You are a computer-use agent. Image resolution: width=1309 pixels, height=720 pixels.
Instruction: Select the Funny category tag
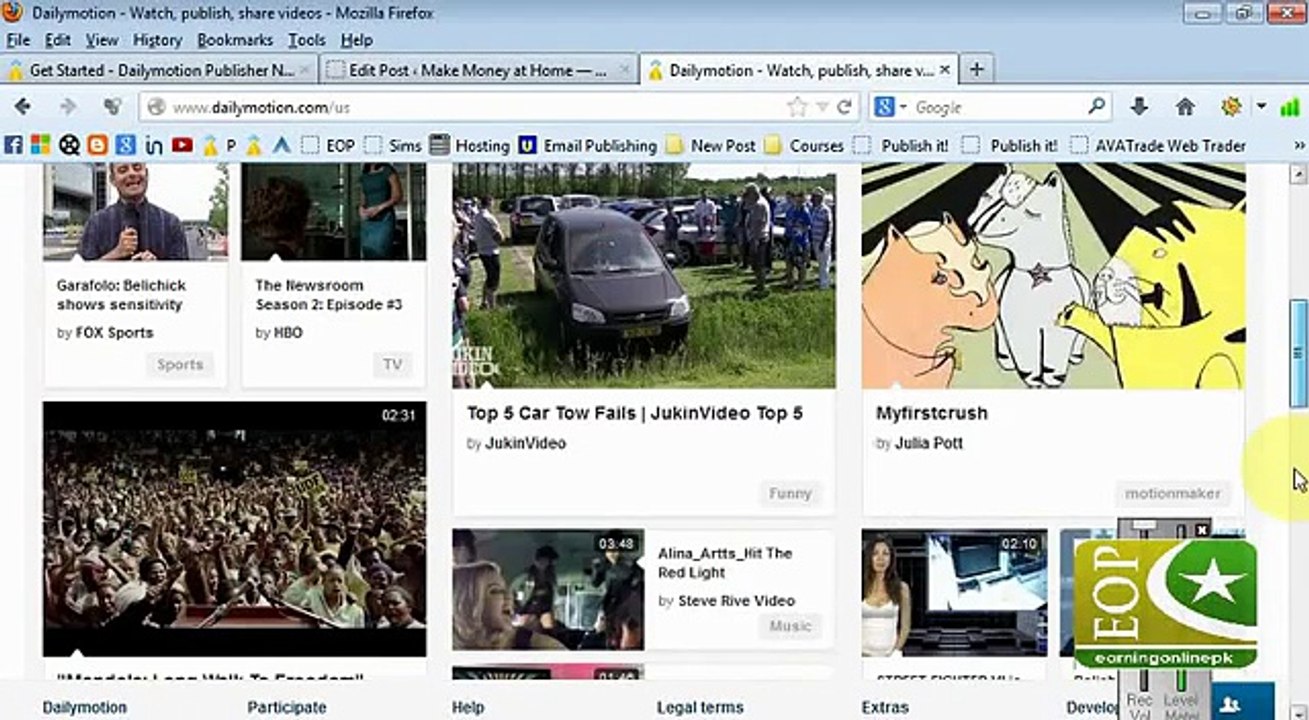[790, 493]
